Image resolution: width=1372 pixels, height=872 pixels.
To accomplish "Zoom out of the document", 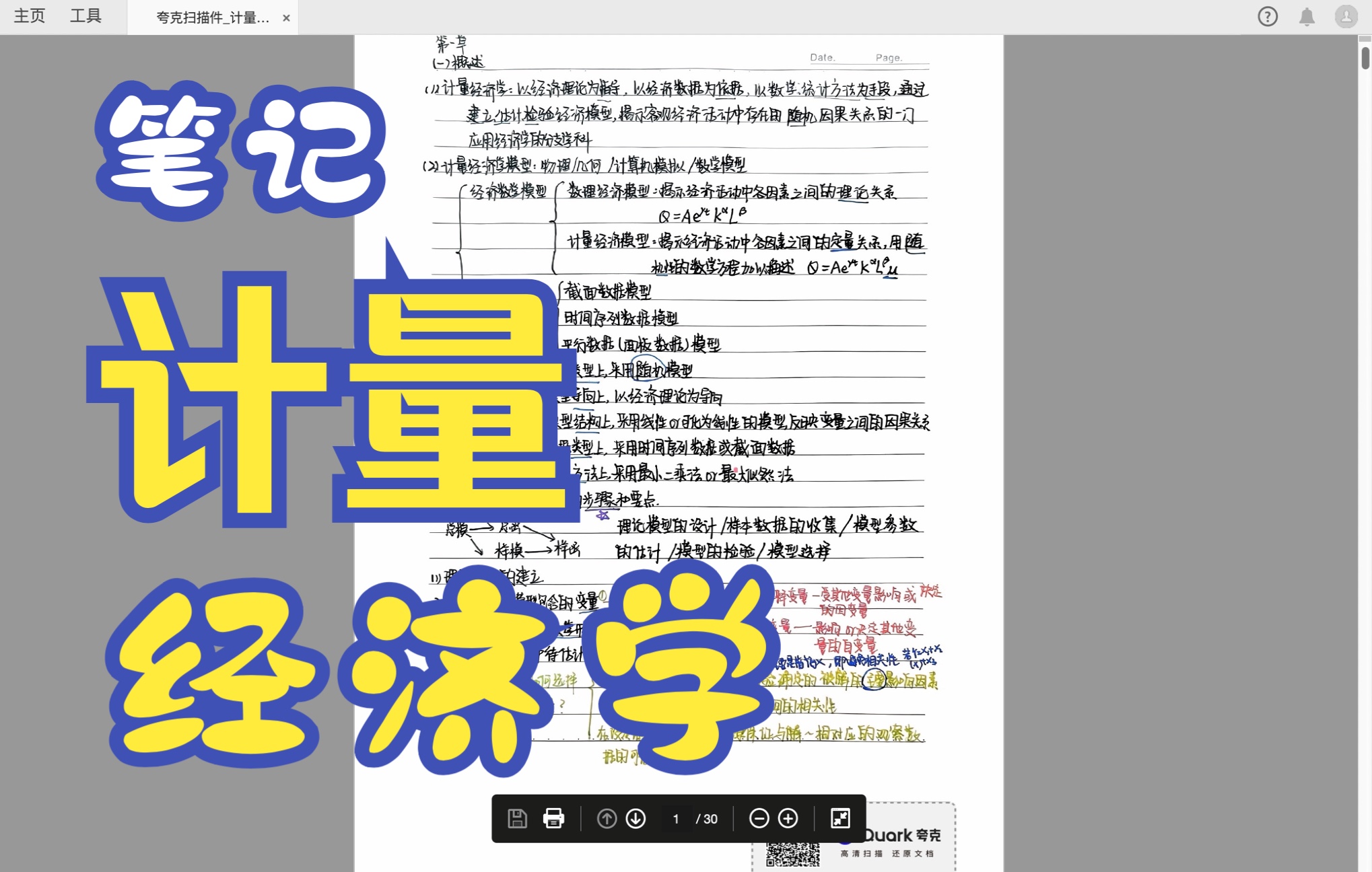I will [760, 819].
